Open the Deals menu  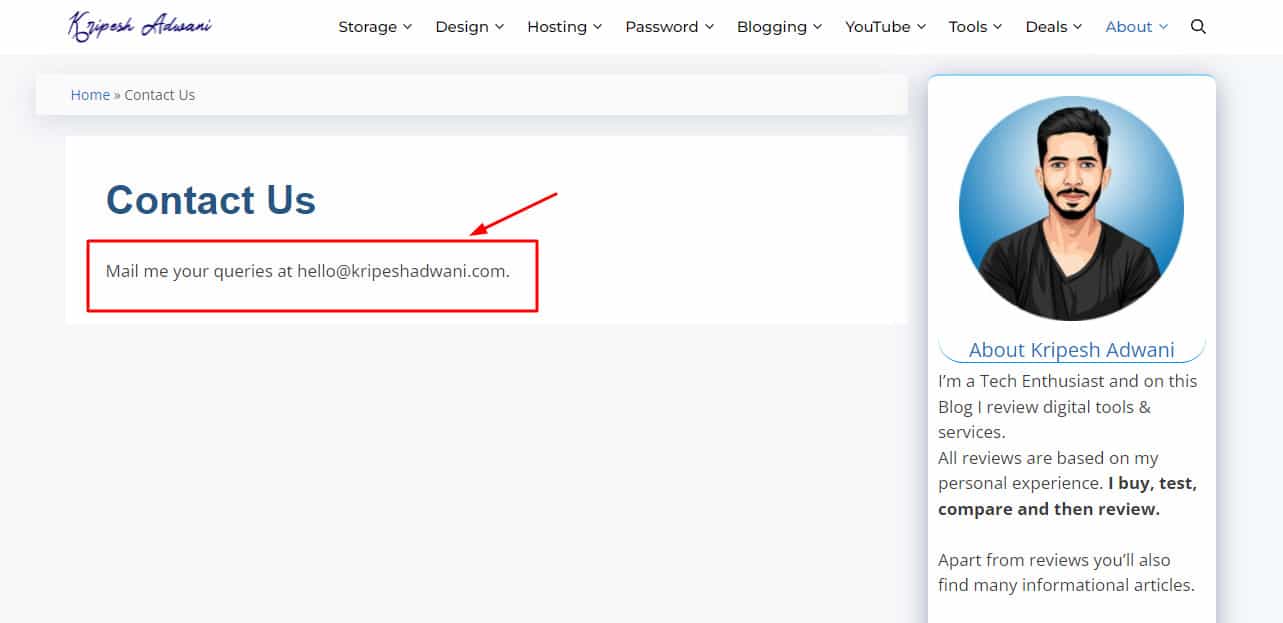coord(1054,27)
